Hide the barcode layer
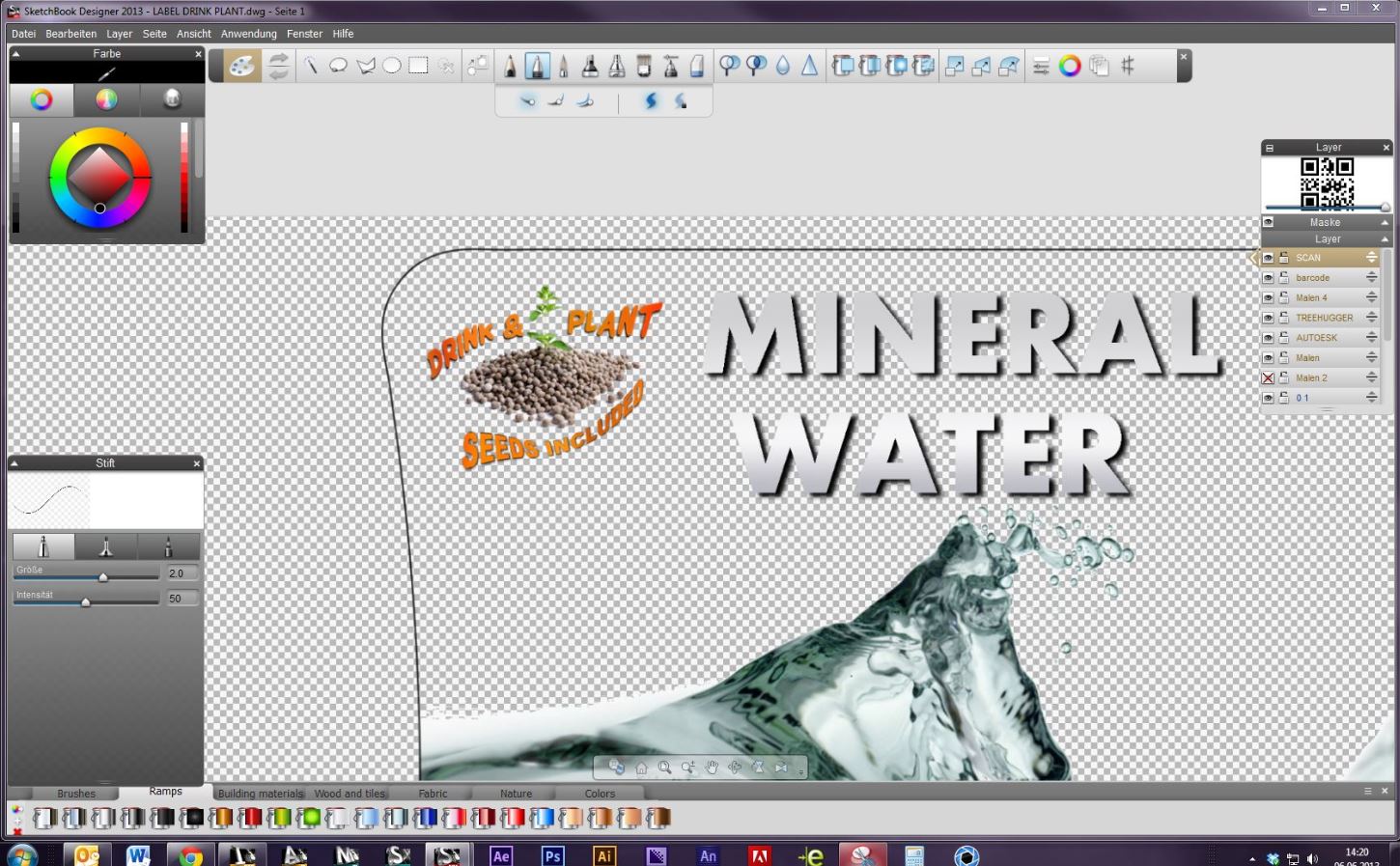 [1269, 278]
